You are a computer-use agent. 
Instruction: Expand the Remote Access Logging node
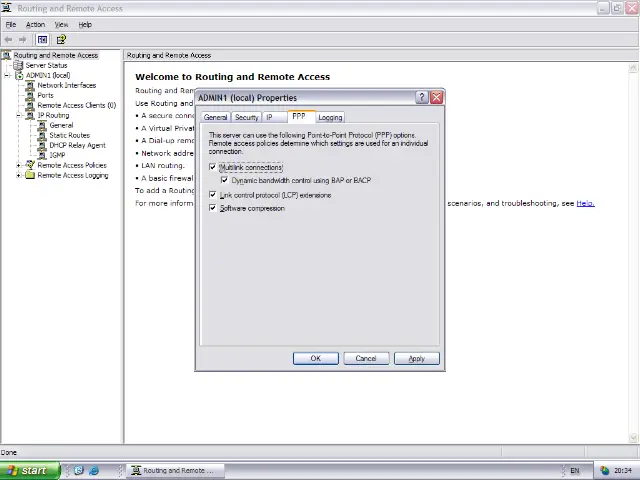19,176
